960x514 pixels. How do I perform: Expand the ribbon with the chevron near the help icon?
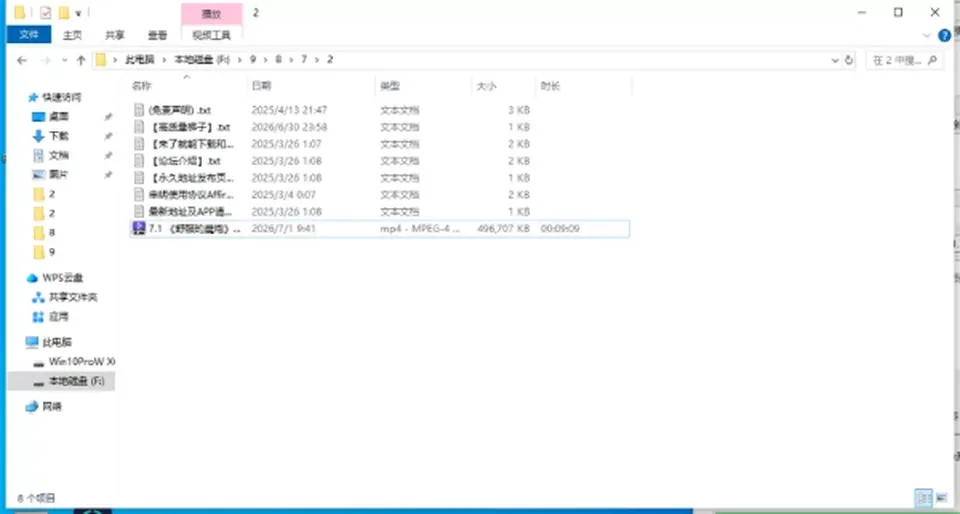[927, 35]
